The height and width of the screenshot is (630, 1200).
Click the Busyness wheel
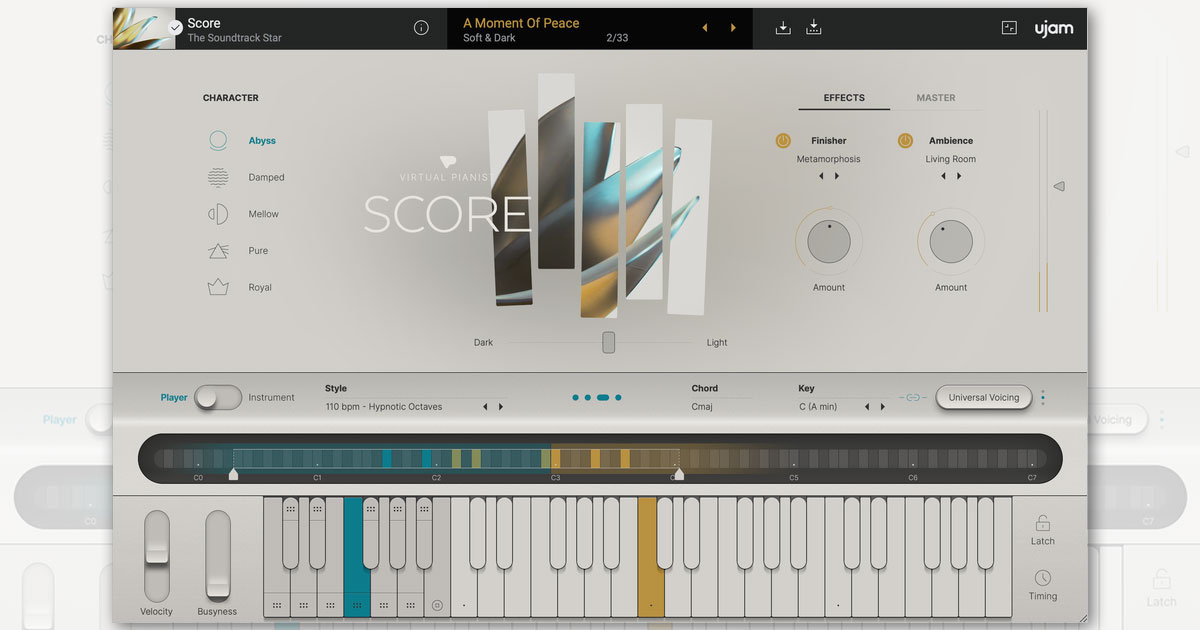[x=217, y=555]
